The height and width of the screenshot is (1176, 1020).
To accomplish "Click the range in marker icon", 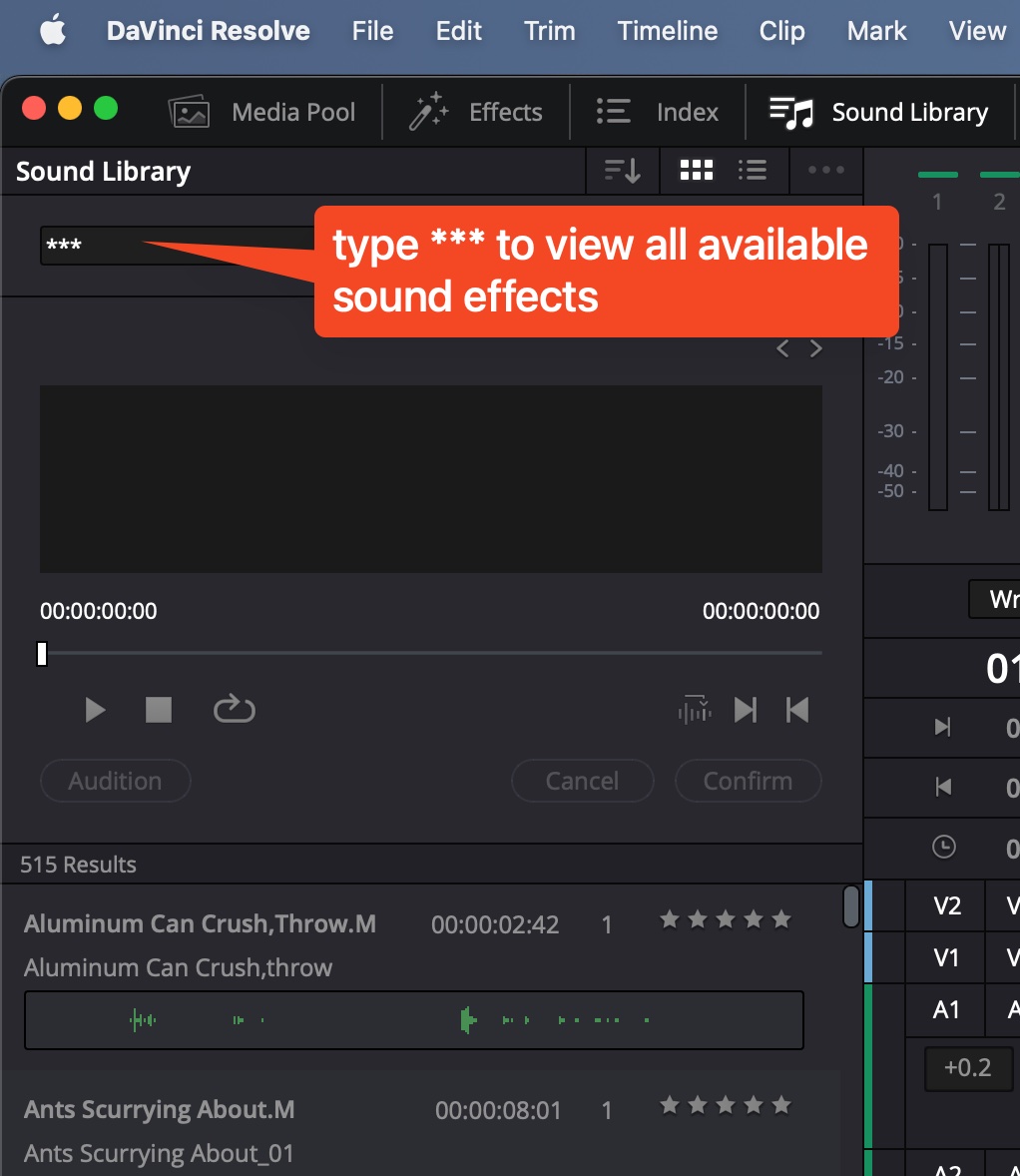I will pos(943,727).
